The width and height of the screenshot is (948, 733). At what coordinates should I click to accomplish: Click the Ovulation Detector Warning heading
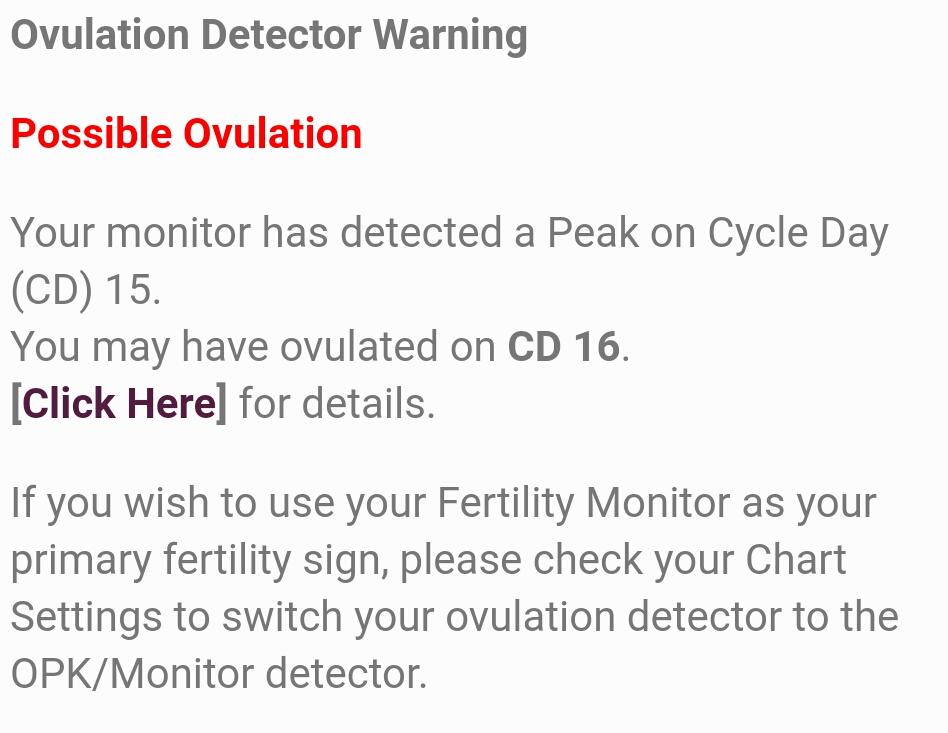[x=268, y=35]
